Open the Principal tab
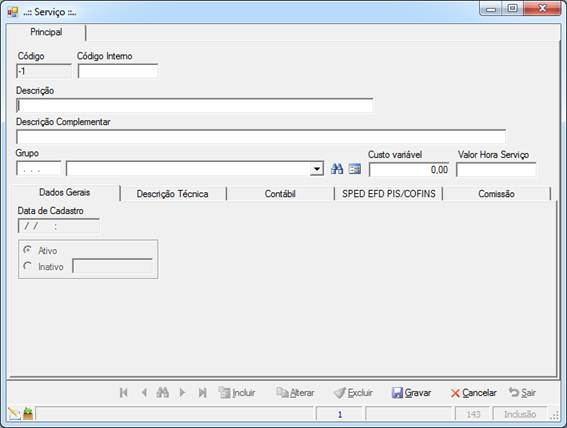The width and height of the screenshot is (567, 428). click(x=46, y=32)
